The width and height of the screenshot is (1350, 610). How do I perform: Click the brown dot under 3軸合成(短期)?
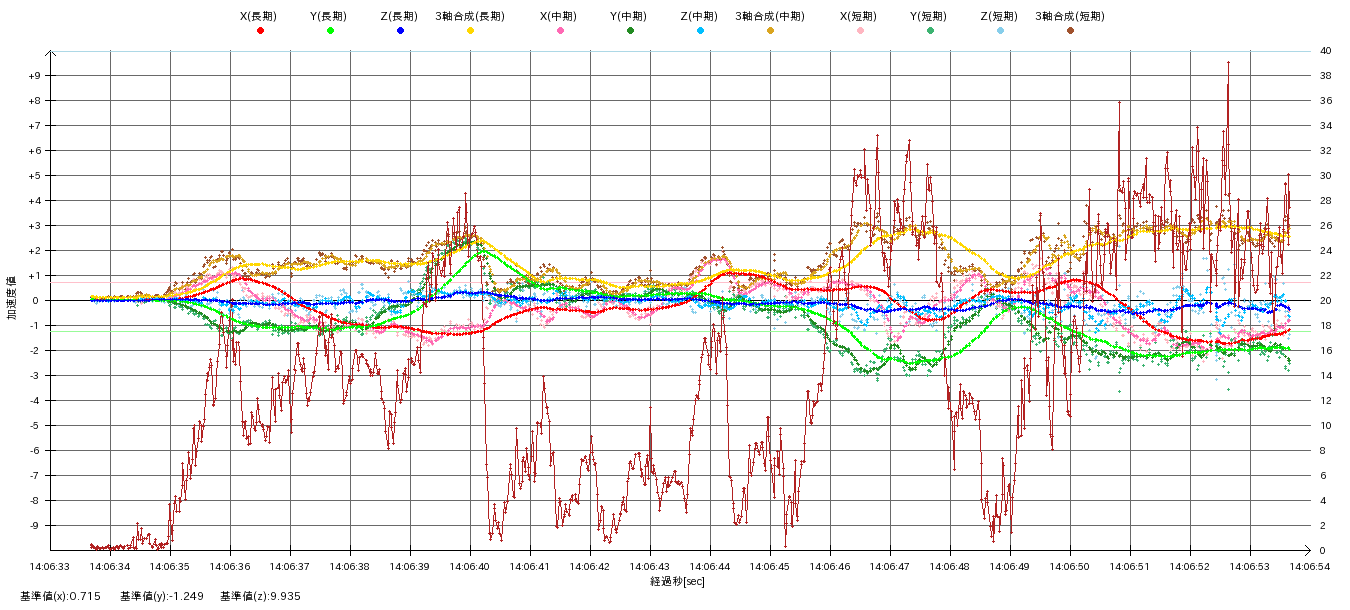tap(1070, 31)
